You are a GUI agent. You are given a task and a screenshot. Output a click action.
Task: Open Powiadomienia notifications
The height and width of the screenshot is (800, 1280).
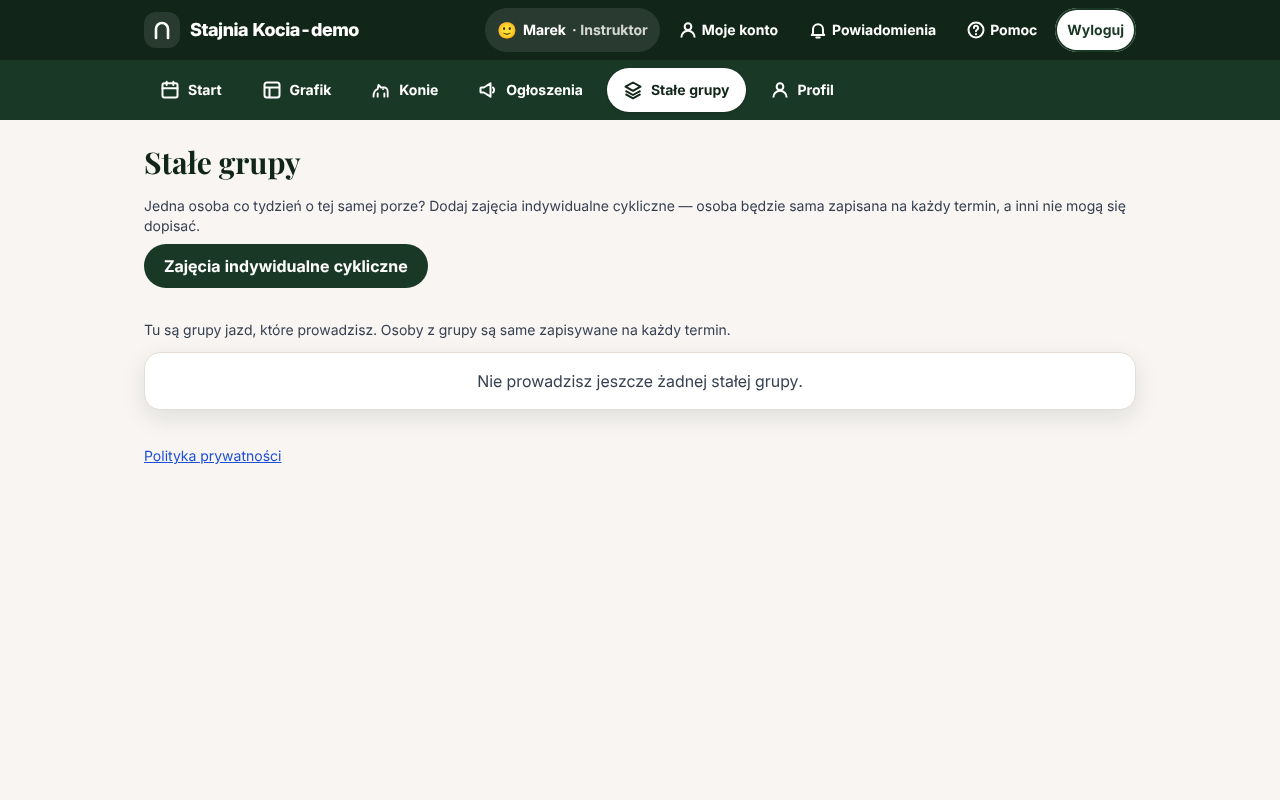[873, 30]
